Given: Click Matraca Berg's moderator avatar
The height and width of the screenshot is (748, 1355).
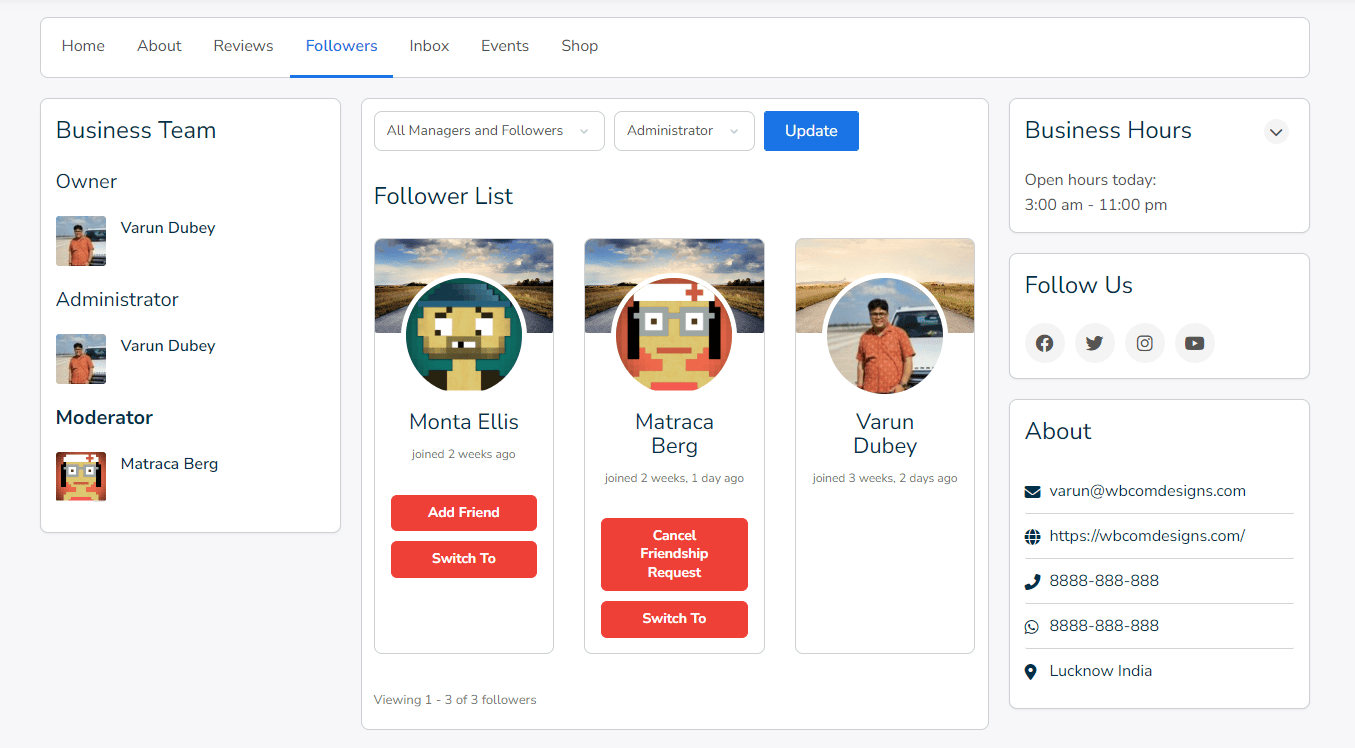Looking at the screenshot, I should (x=81, y=477).
